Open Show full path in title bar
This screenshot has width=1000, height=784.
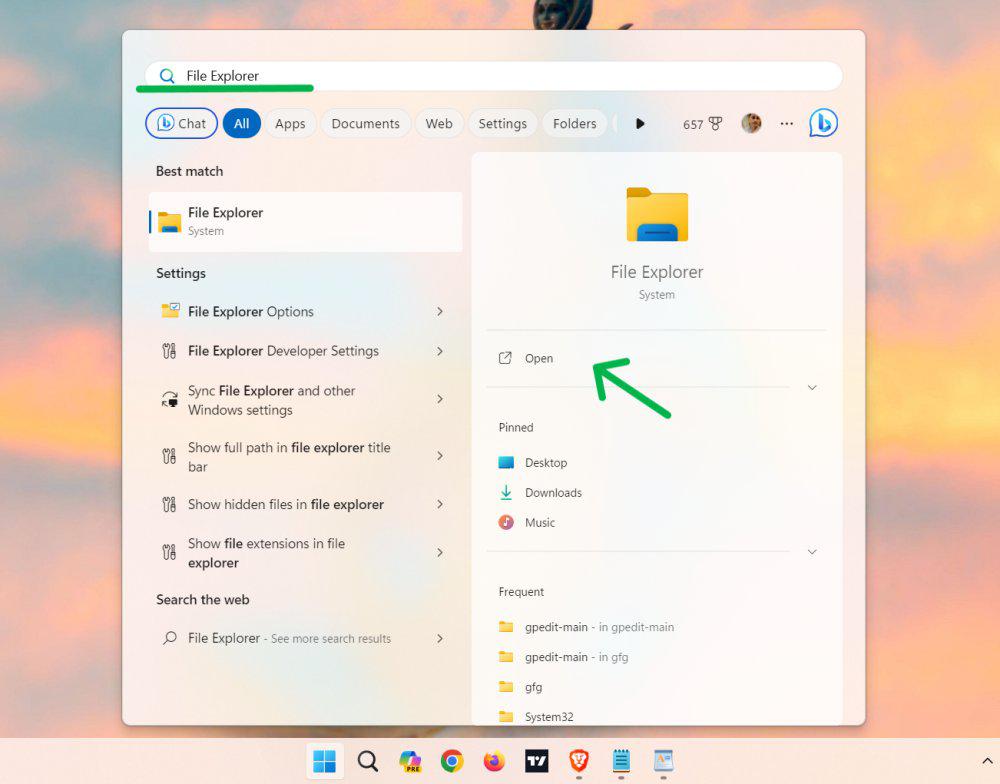(x=305, y=456)
